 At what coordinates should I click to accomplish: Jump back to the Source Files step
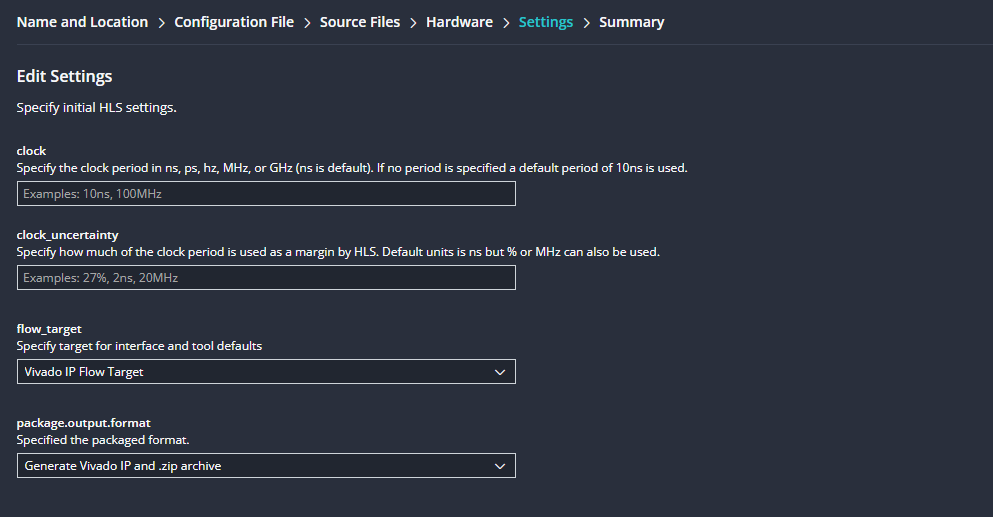(360, 22)
